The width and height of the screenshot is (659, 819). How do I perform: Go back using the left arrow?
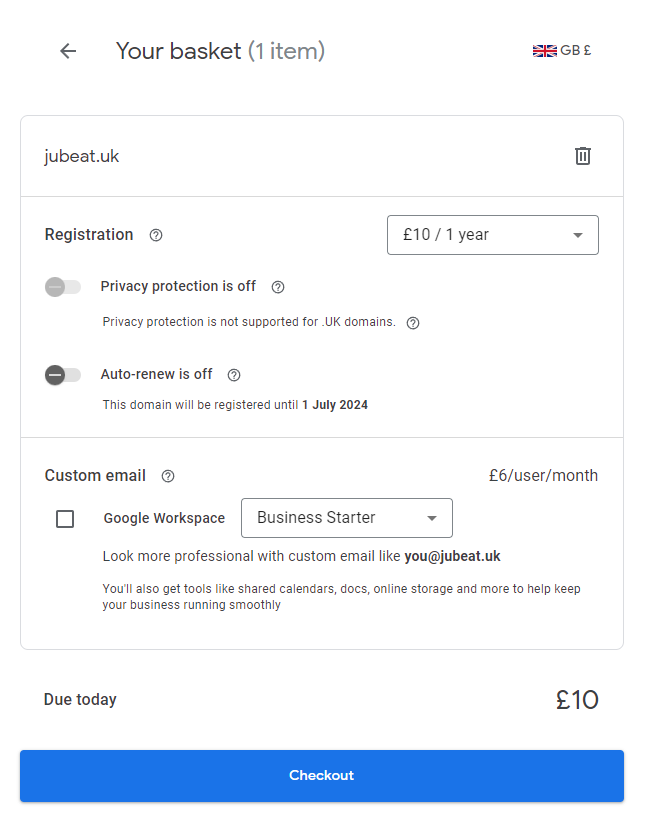[x=68, y=51]
